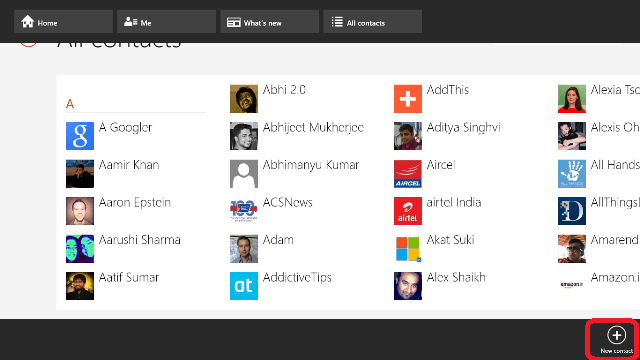Open the Home tab
The width and height of the screenshot is (640, 360).
click(63, 22)
